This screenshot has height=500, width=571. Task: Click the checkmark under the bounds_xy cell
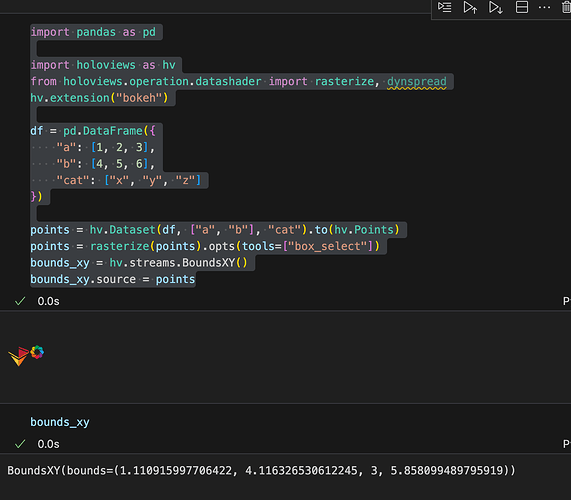pyautogui.click(x=20, y=444)
